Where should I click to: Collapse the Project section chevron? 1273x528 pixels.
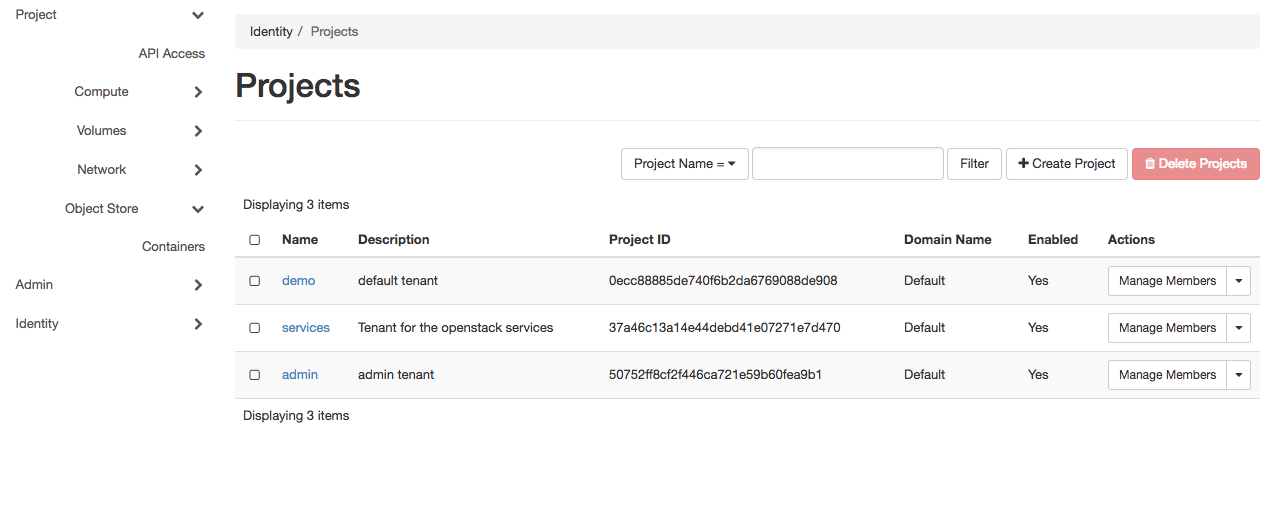[198, 15]
